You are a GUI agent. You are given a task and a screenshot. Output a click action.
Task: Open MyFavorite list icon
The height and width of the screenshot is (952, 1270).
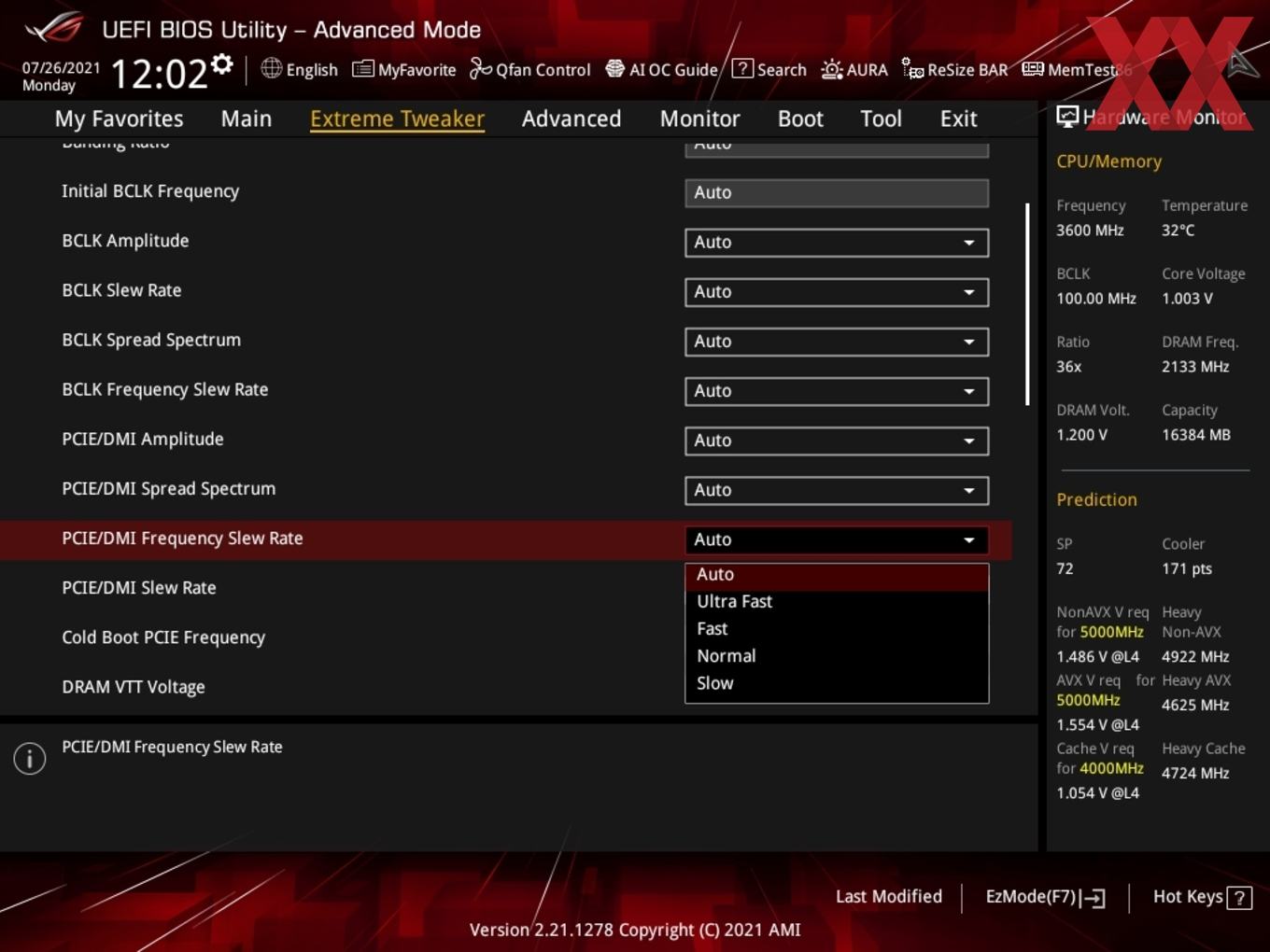362,69
